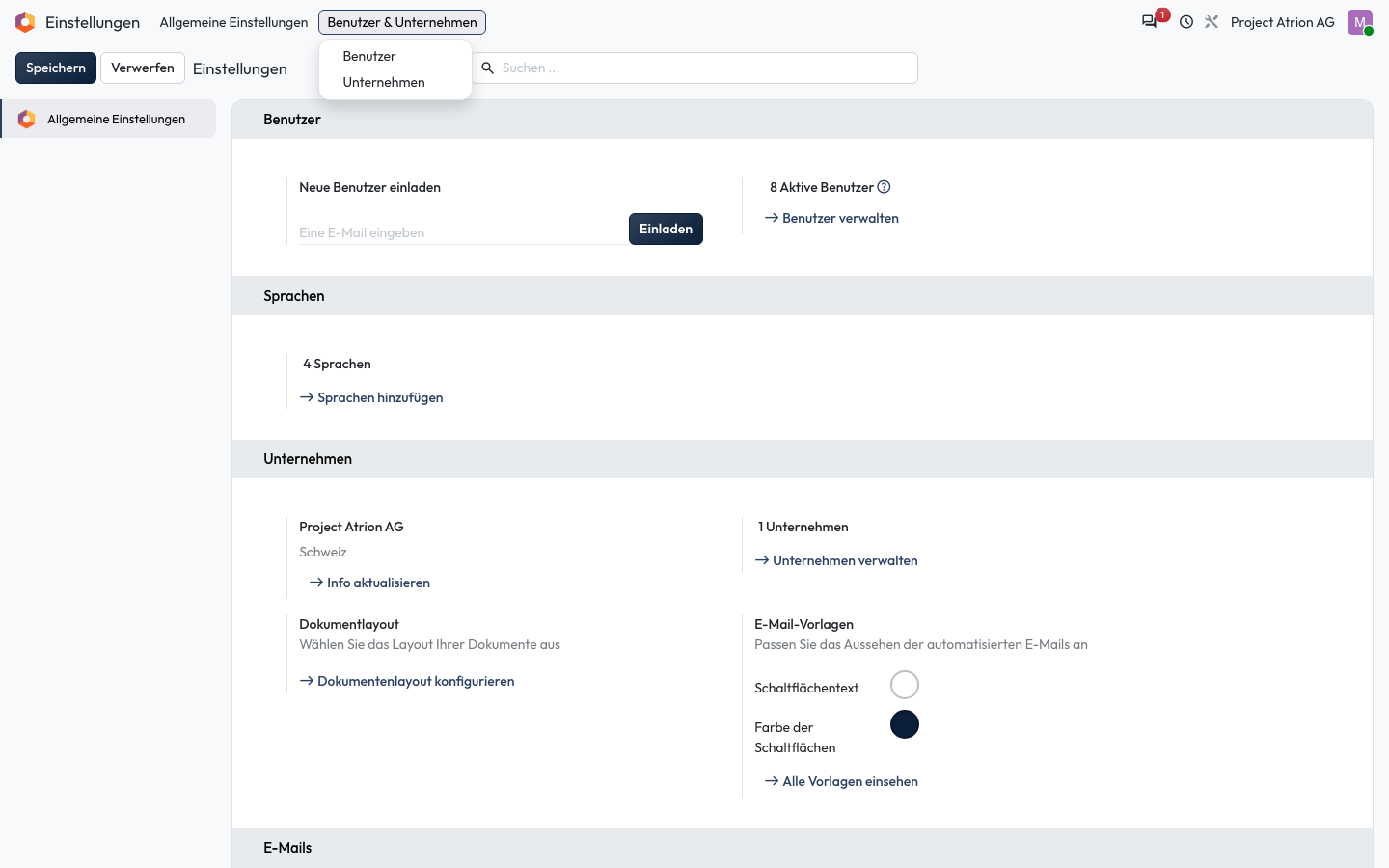This screenshot has width=1389, height=868.
Task: Click the '8 Aktive Benutzer' text
Action: coord(822,187)
